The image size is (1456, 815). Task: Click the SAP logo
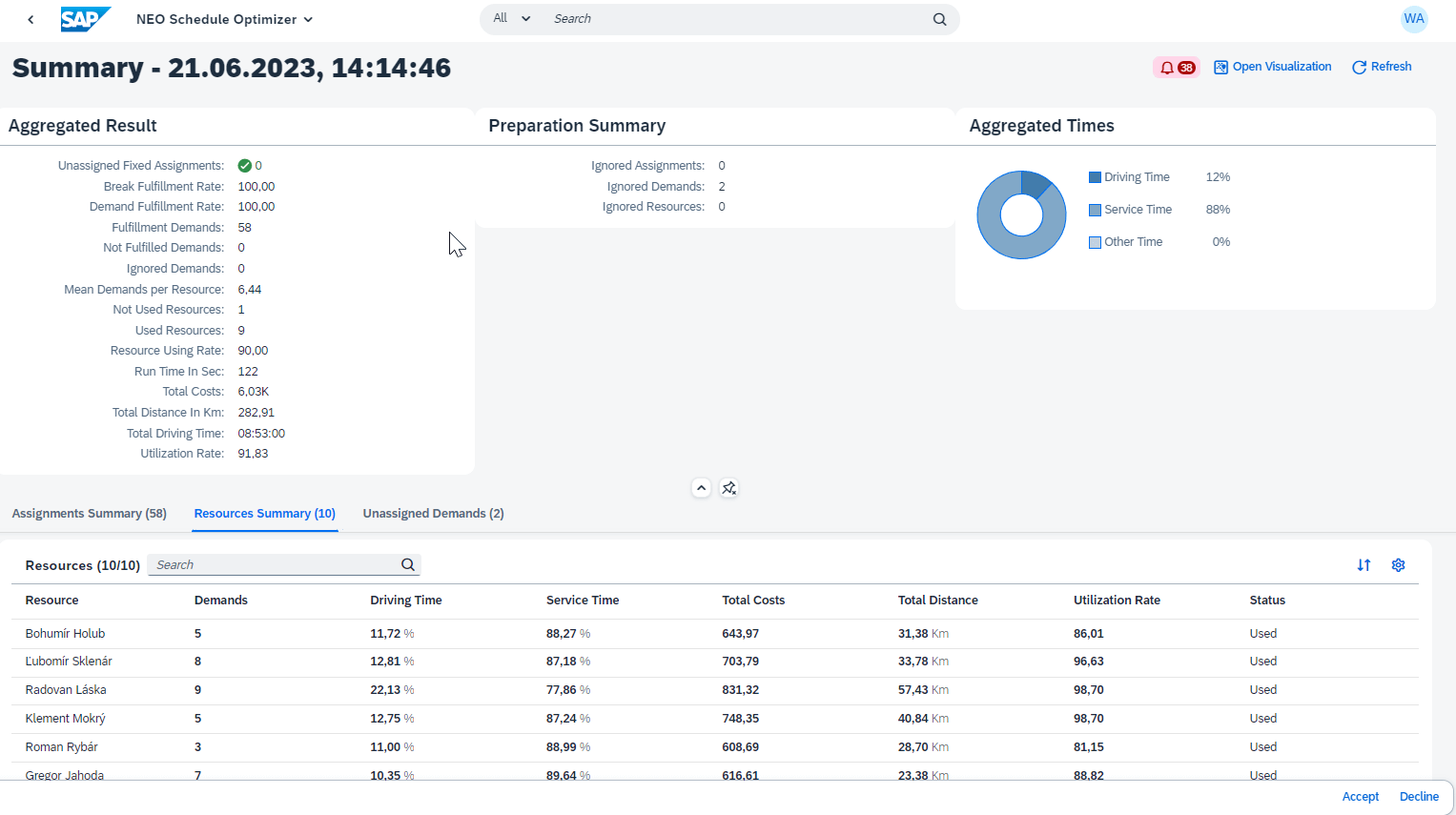(85, 19)
